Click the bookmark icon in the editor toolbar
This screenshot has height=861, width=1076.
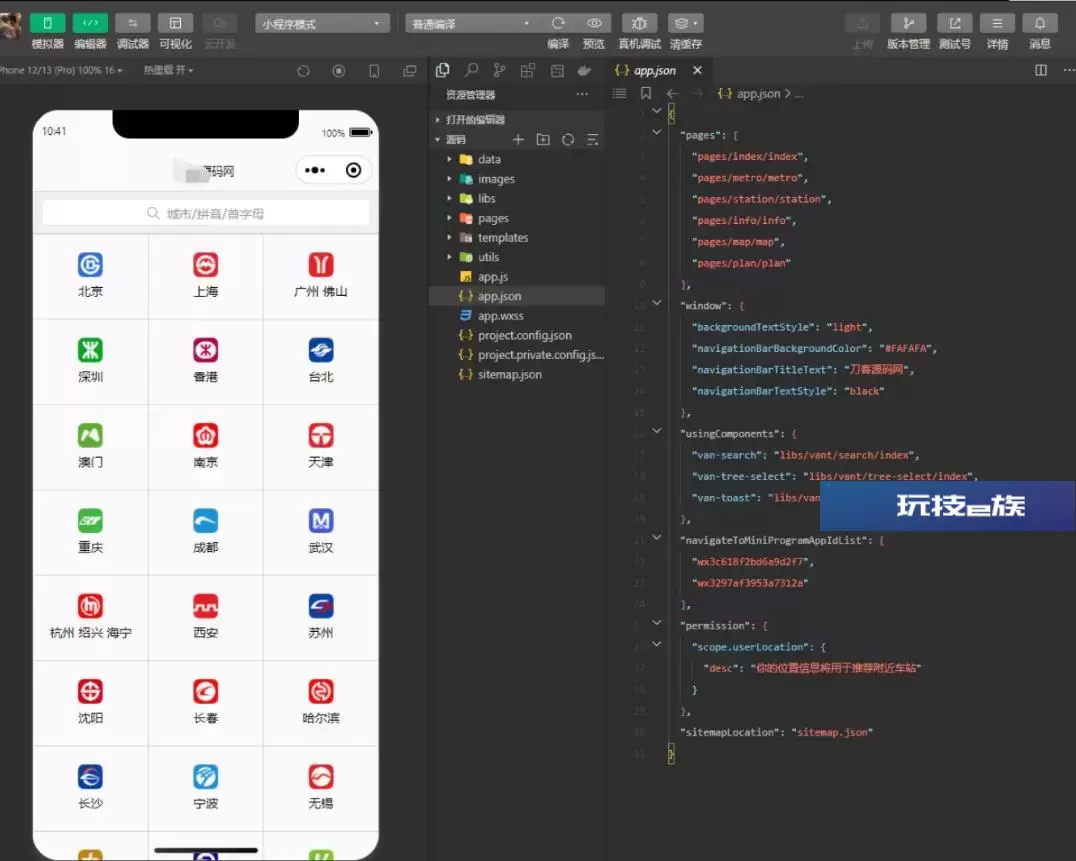click(646, 93)
